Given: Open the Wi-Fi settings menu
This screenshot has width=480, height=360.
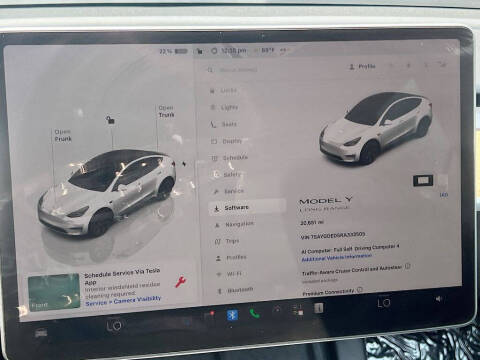Looking at the screenshot, I should click(229, 274).
